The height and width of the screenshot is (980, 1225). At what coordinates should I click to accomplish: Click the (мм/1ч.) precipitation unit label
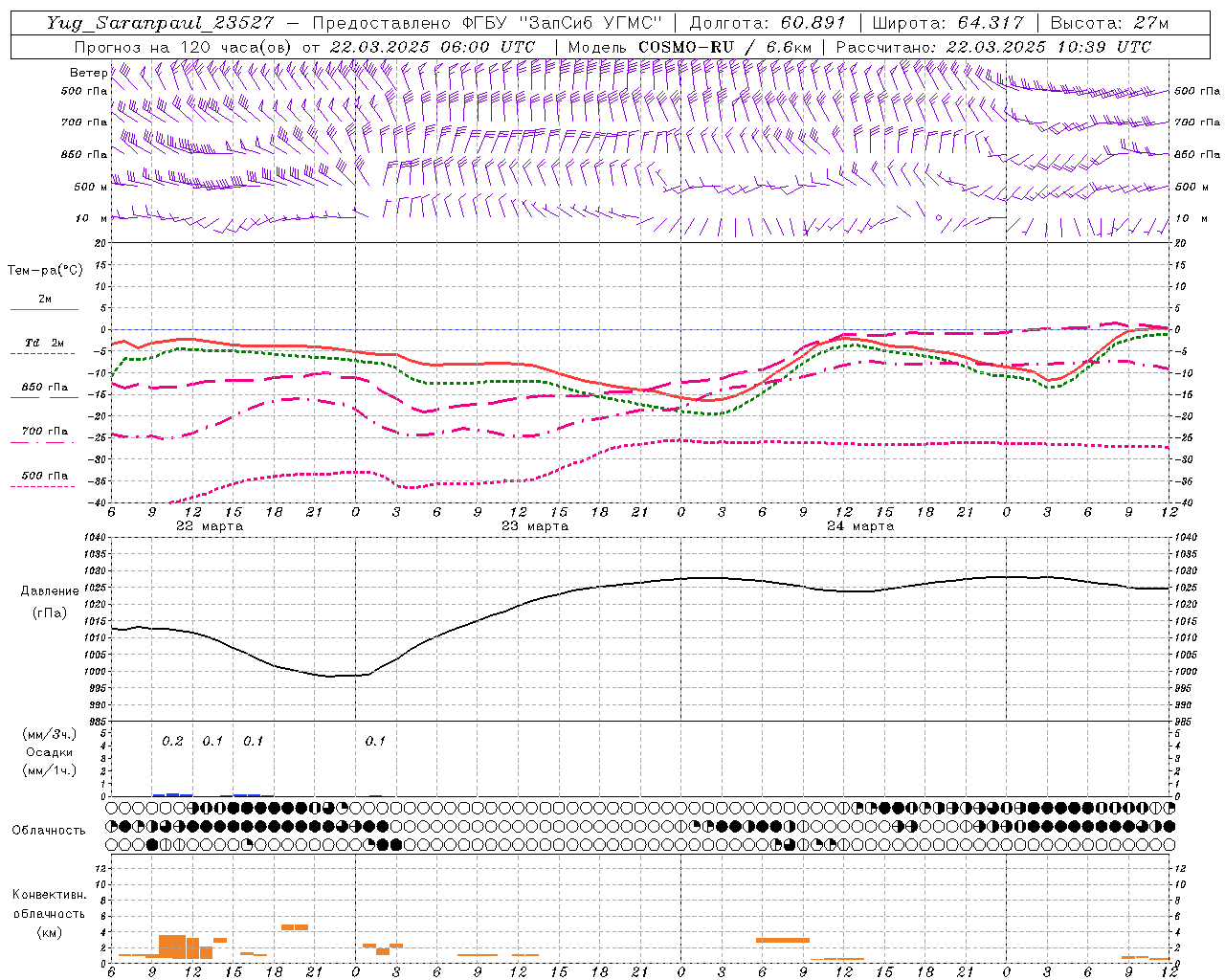[50, 769]
